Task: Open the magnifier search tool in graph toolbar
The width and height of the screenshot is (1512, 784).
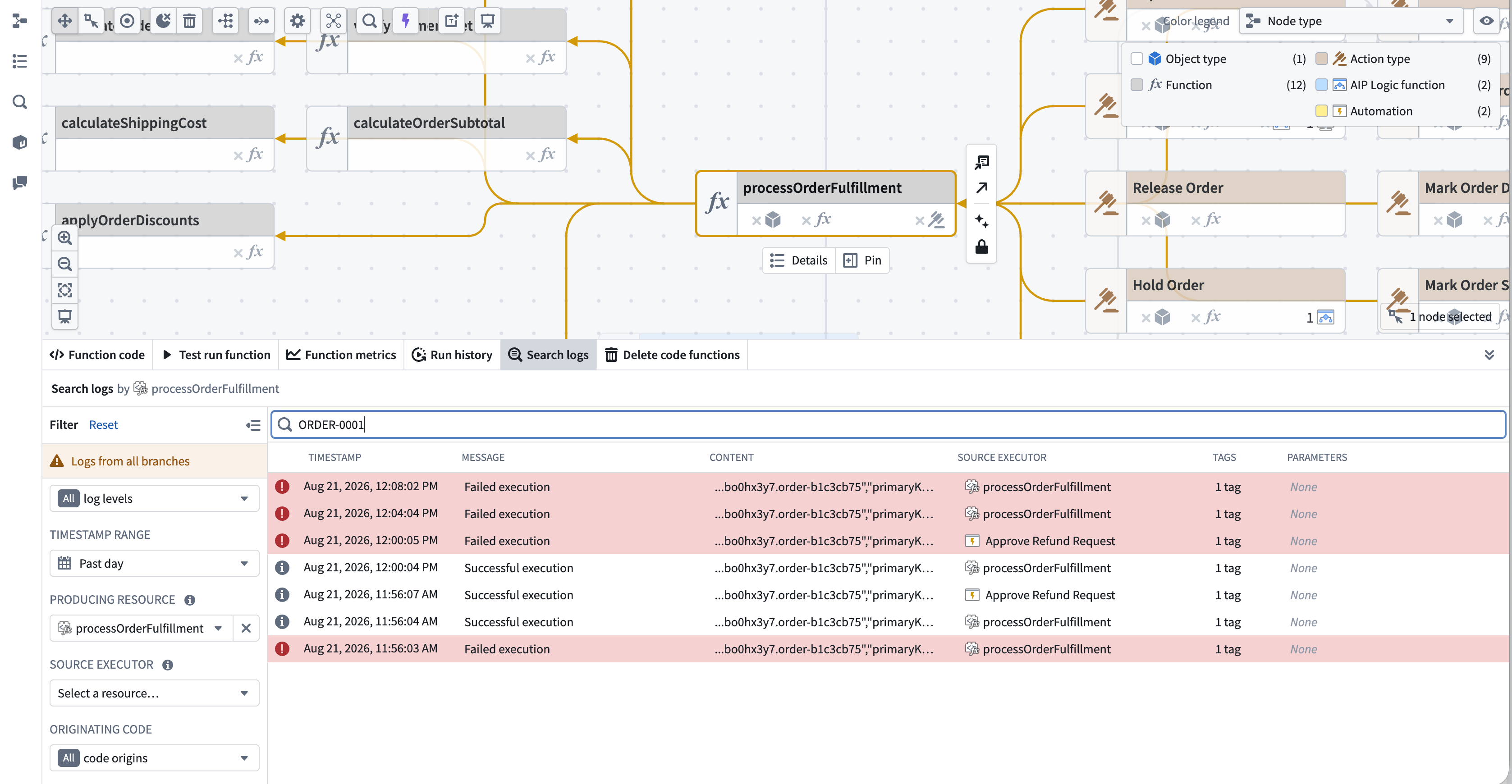Action: tap(369, 21)
